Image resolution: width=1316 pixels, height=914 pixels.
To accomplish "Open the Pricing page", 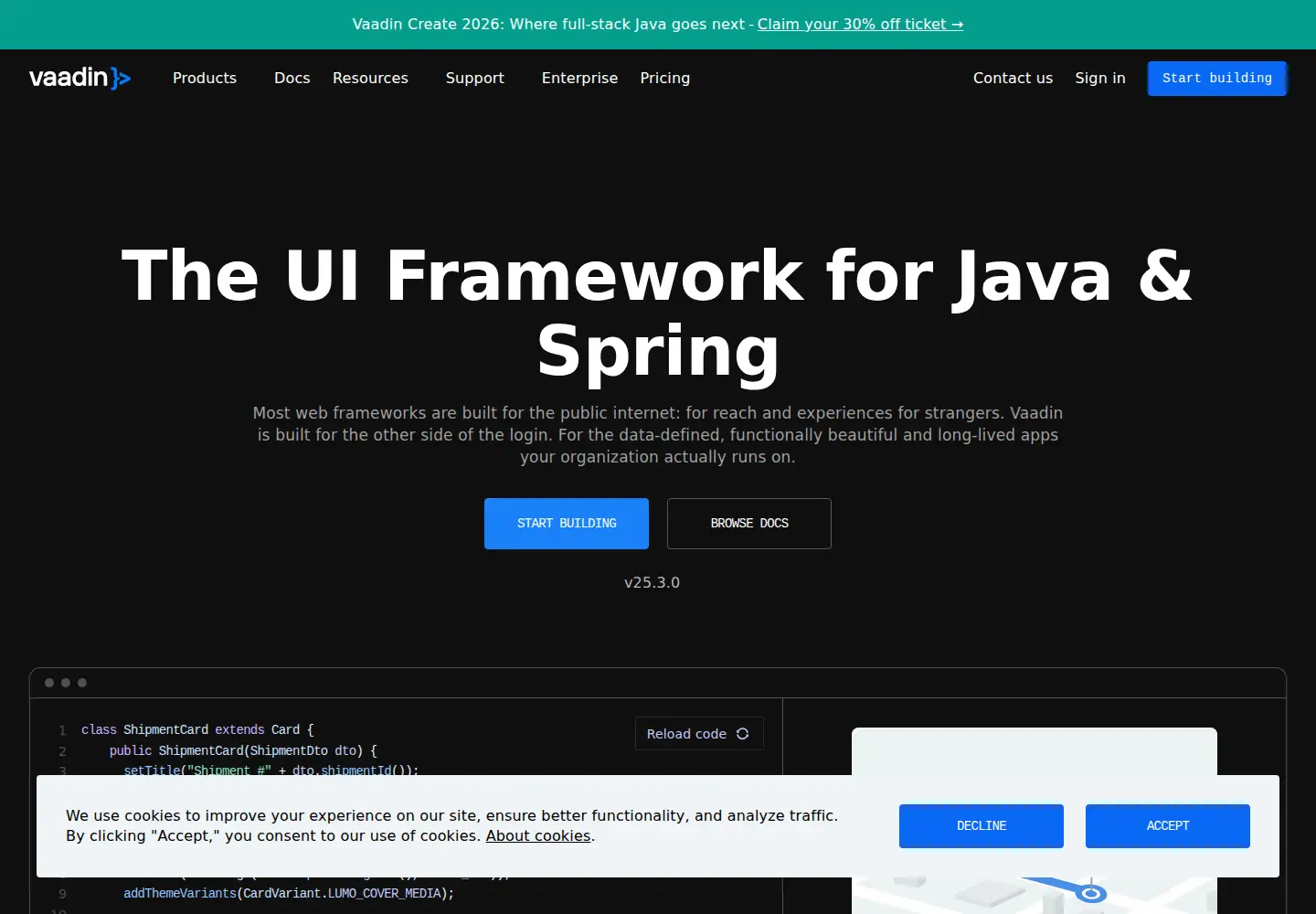I will pyautogui.click(x=665, y=79).
